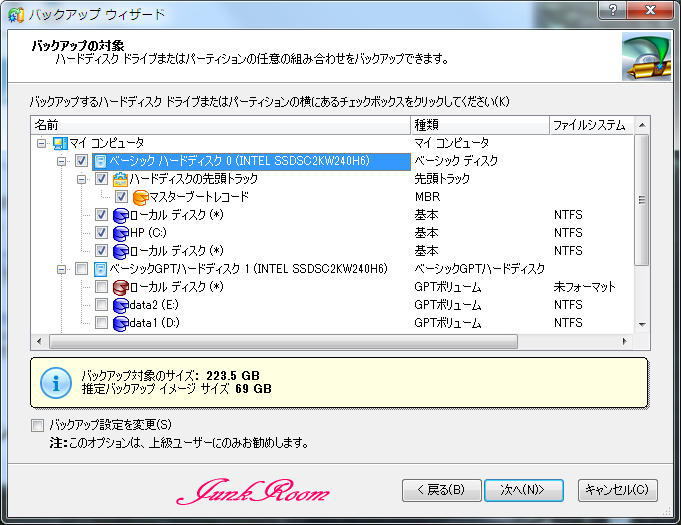Sort by the 種類 column header
The image size is (681, 525).
(x=478, y=125)
